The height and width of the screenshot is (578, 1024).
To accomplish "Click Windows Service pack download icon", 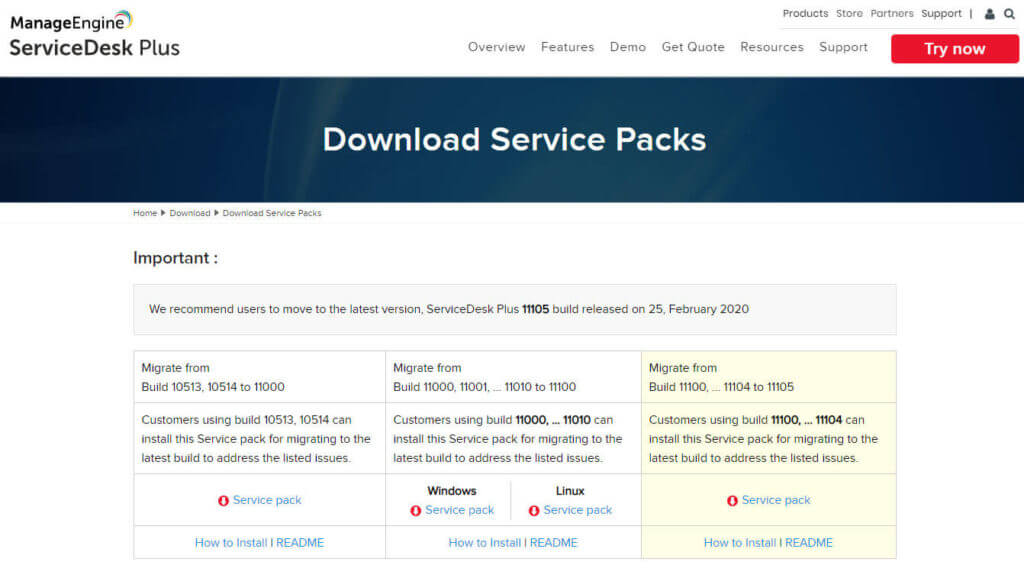I will coord(415,511).
